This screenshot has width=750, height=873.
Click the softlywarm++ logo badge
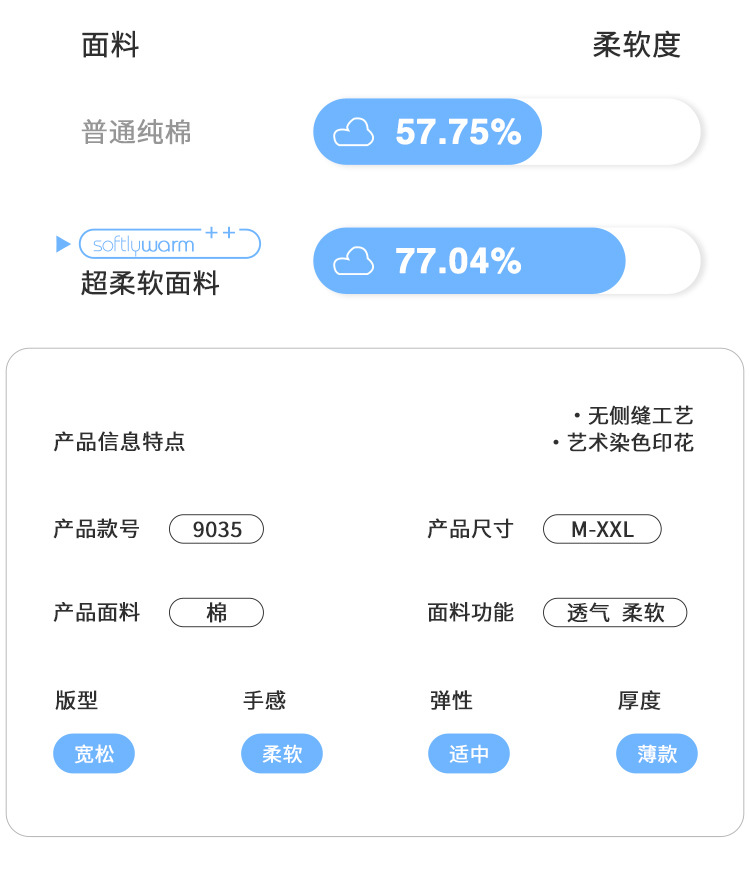click(170, 243)
